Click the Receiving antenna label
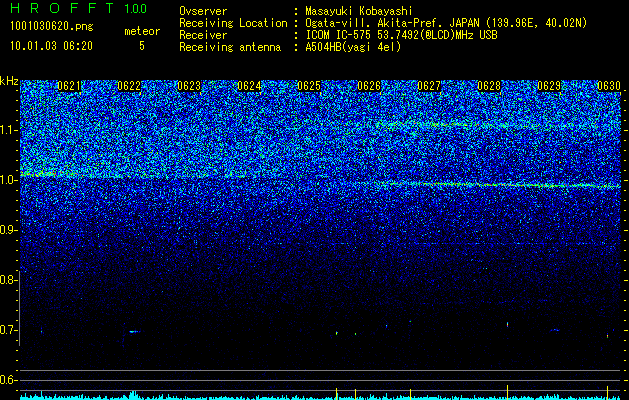The image size is (629, 400). coord(230,47)
